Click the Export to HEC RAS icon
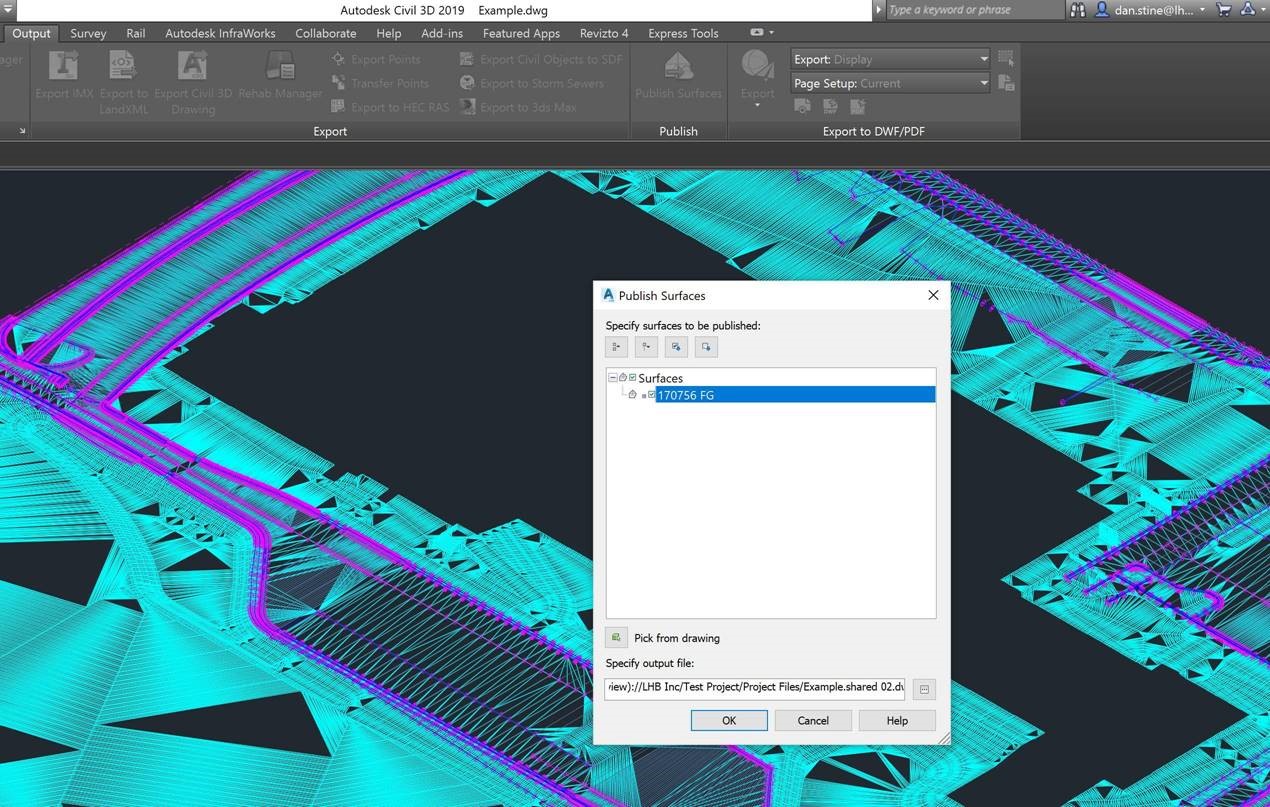This screenshot has height=807, width=1270. click(339, 107)
